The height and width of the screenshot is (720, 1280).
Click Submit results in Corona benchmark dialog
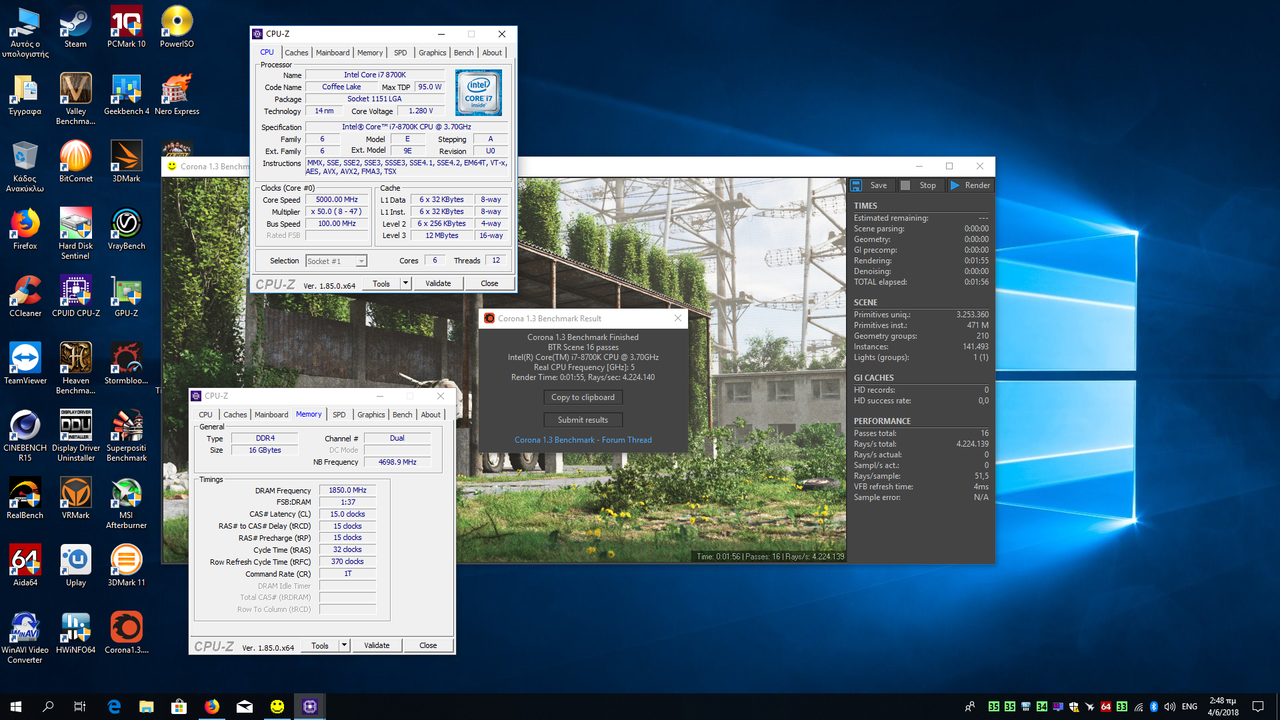[x=583, y=420]
